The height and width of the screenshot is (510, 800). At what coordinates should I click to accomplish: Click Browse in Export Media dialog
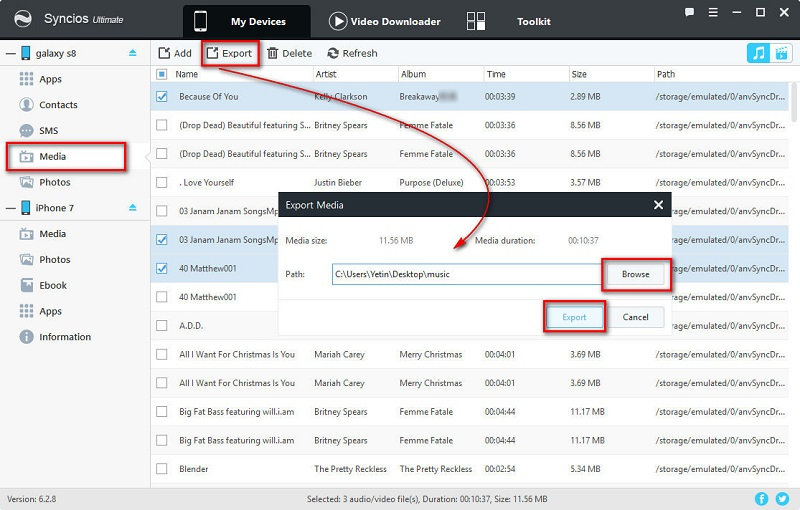(636, 274)
